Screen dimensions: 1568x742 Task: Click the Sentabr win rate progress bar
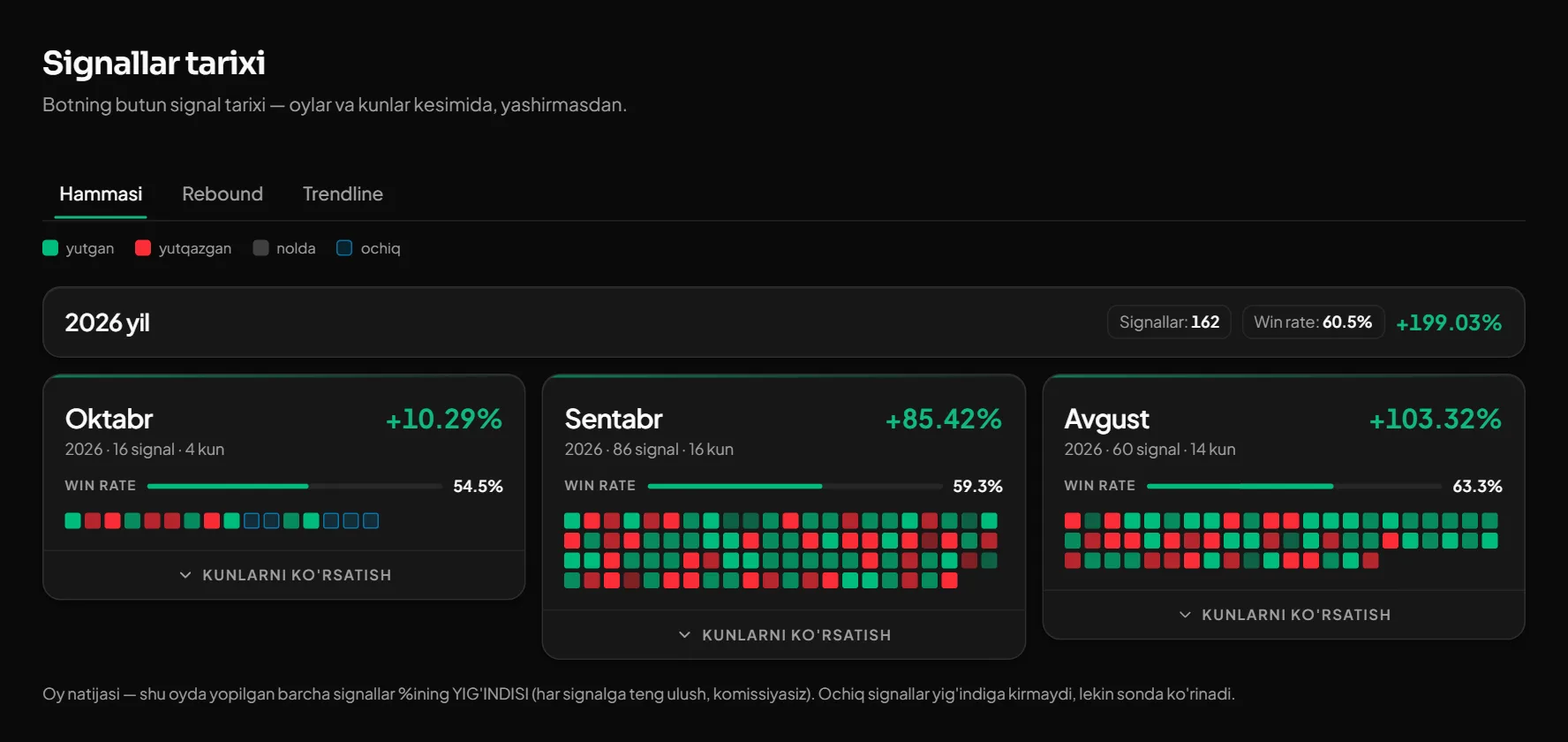point(795,486)
